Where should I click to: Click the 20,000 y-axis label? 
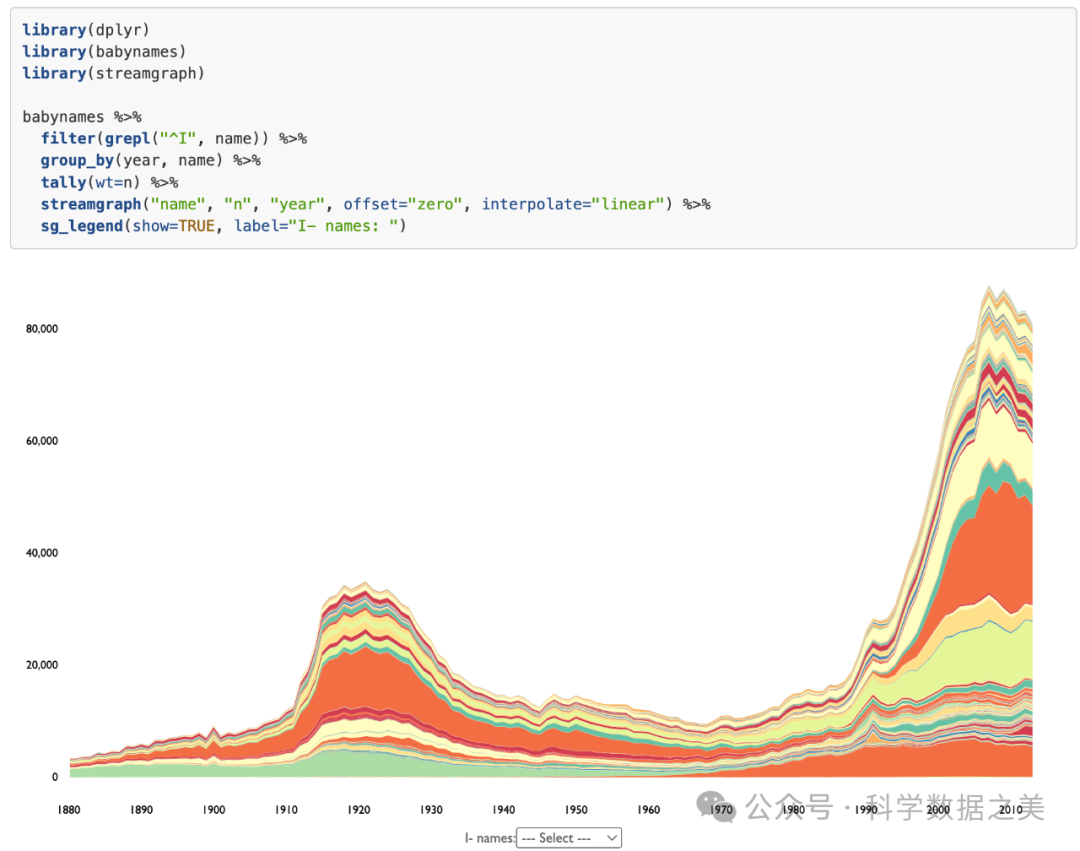tap(41, 665)
